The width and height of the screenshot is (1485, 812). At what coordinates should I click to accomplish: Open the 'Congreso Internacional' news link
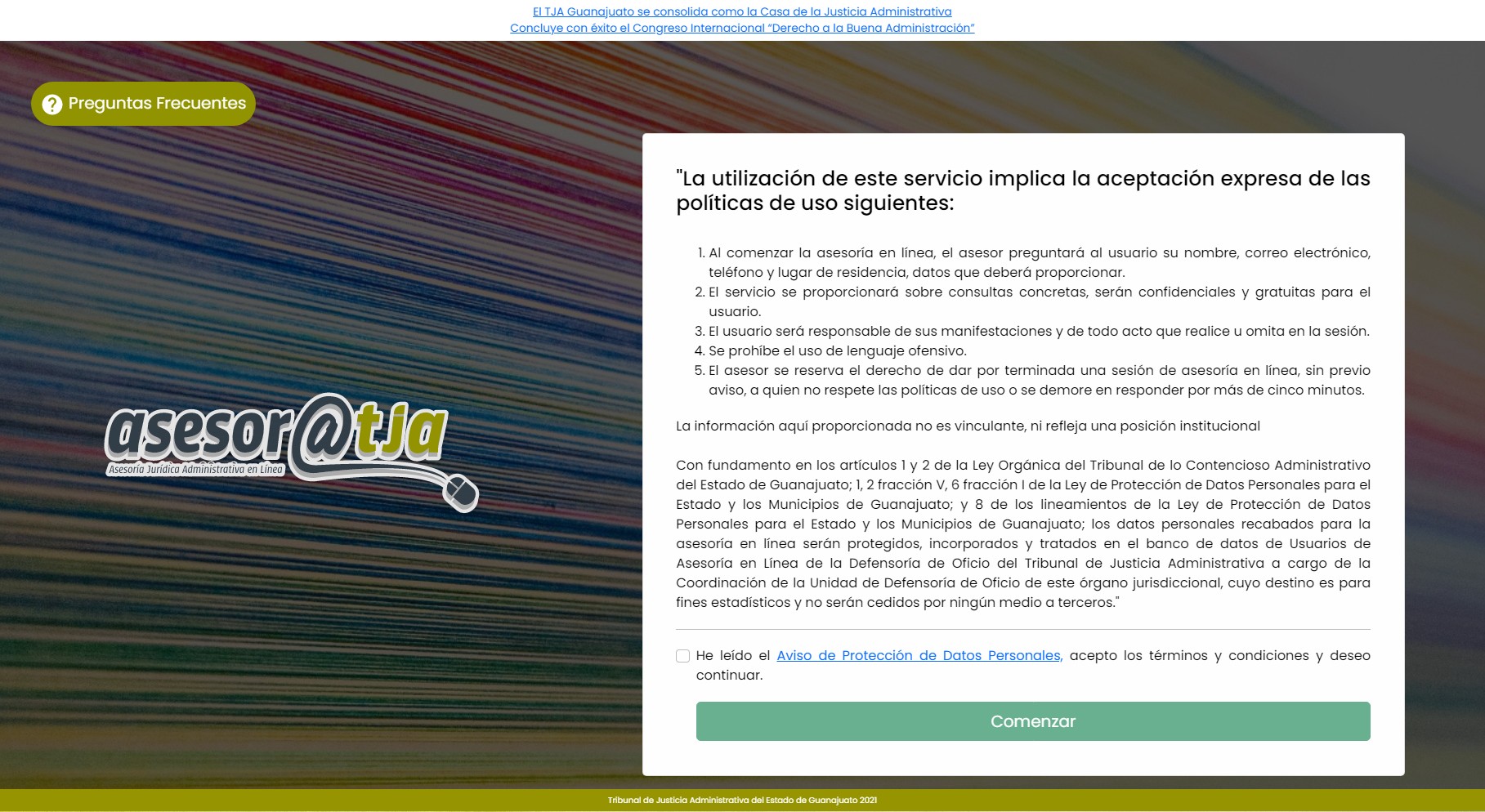click(742, 28)
